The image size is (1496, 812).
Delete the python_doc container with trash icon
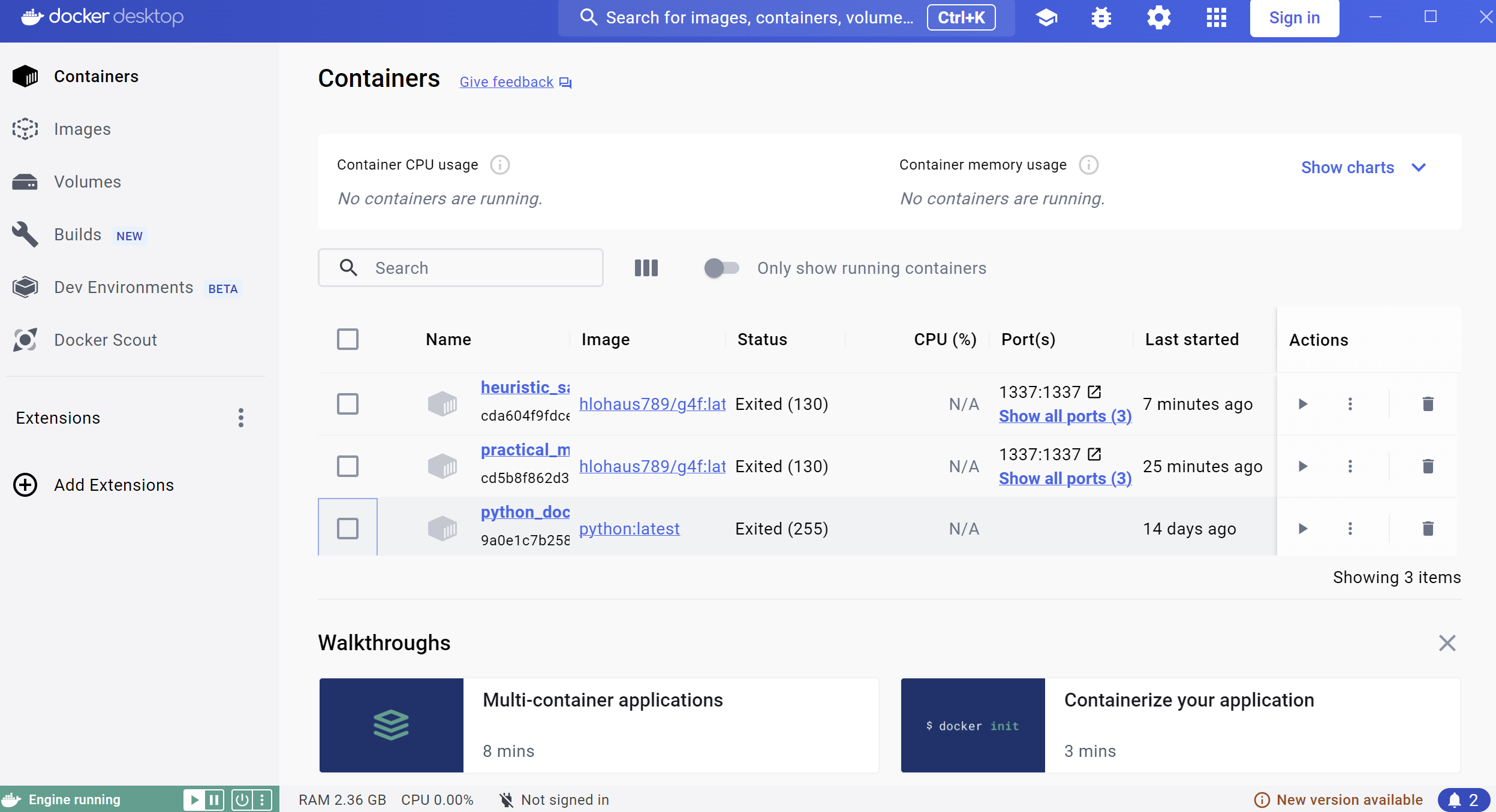click(x=1428, y=529)
